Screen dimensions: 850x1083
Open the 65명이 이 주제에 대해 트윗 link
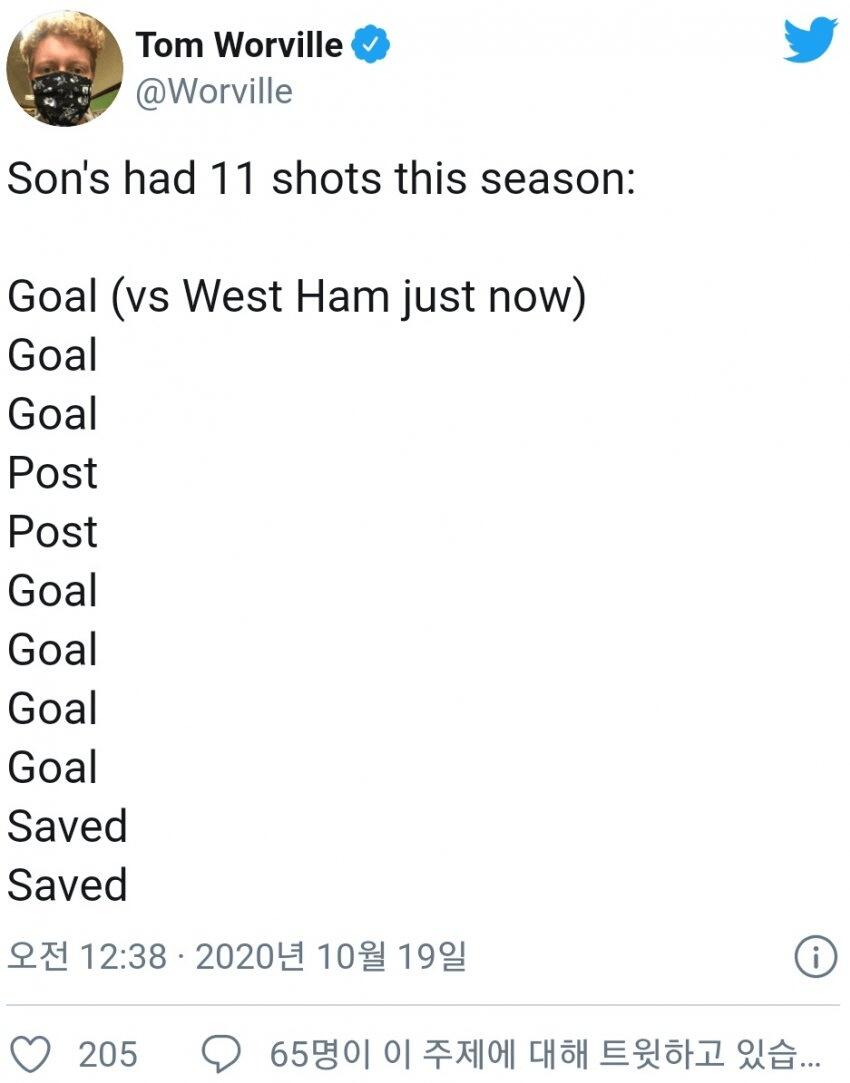[x=545, y=1055]
